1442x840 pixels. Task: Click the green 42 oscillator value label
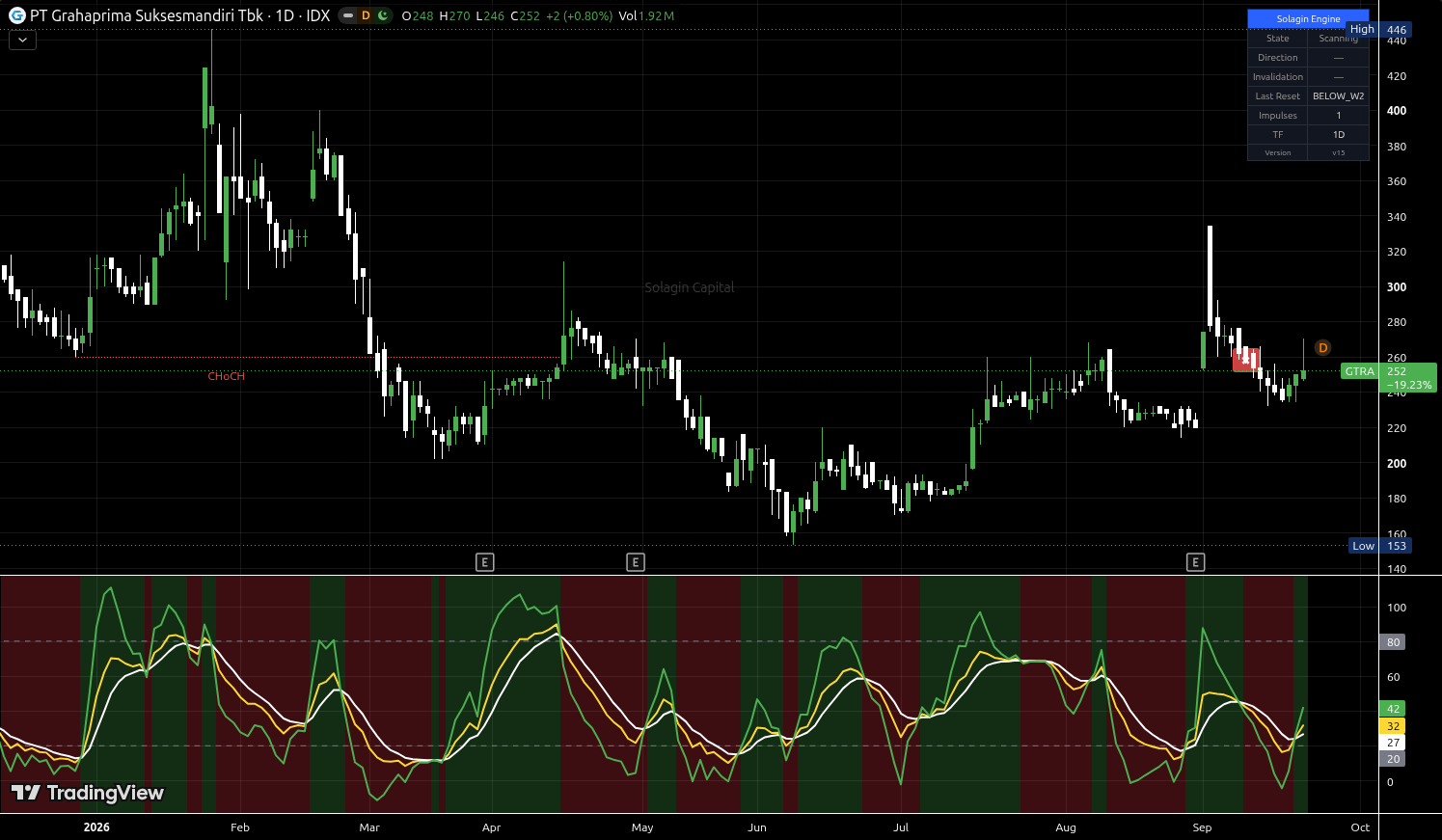1393,709
